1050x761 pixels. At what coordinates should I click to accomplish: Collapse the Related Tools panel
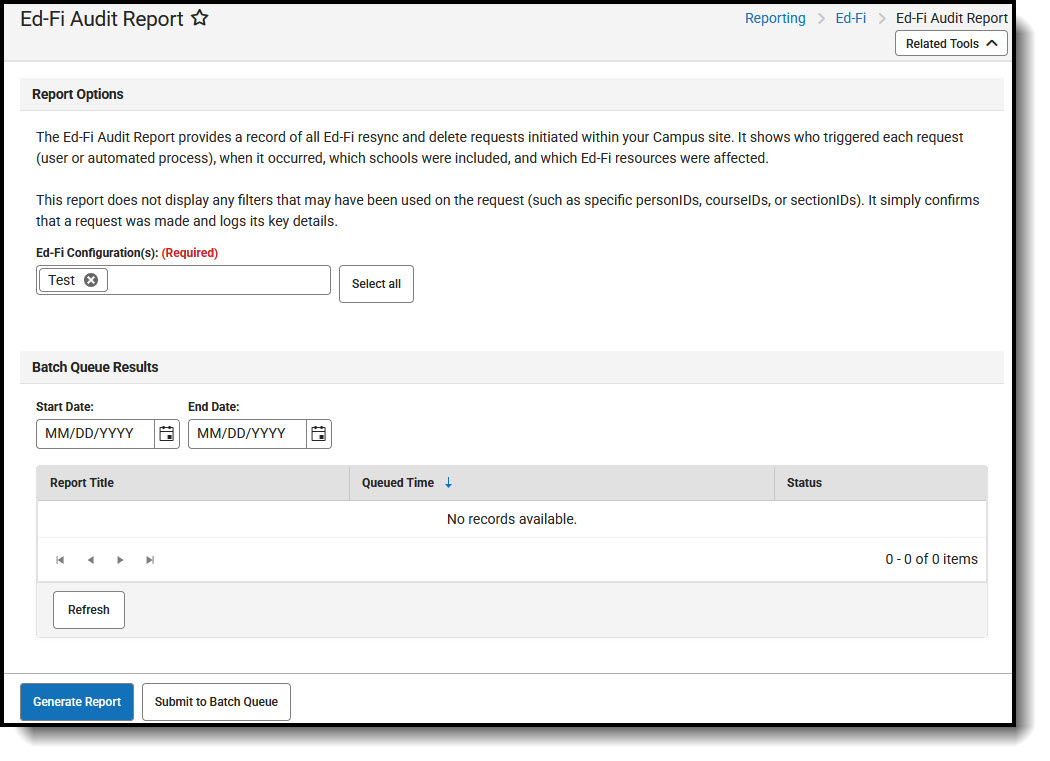tap(950, 43)
